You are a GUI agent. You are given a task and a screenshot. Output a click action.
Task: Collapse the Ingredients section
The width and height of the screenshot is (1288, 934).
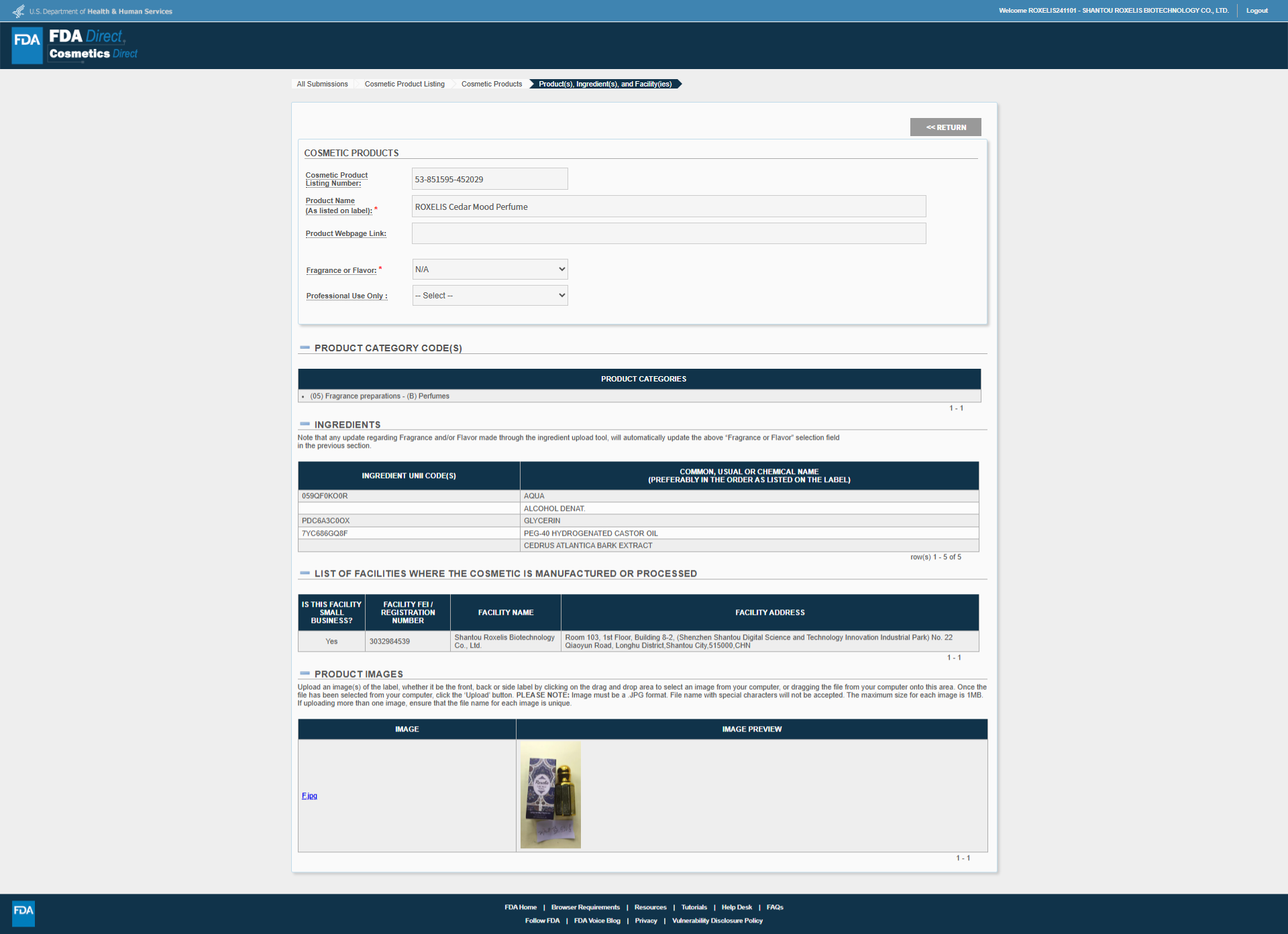tap(305, 424)
